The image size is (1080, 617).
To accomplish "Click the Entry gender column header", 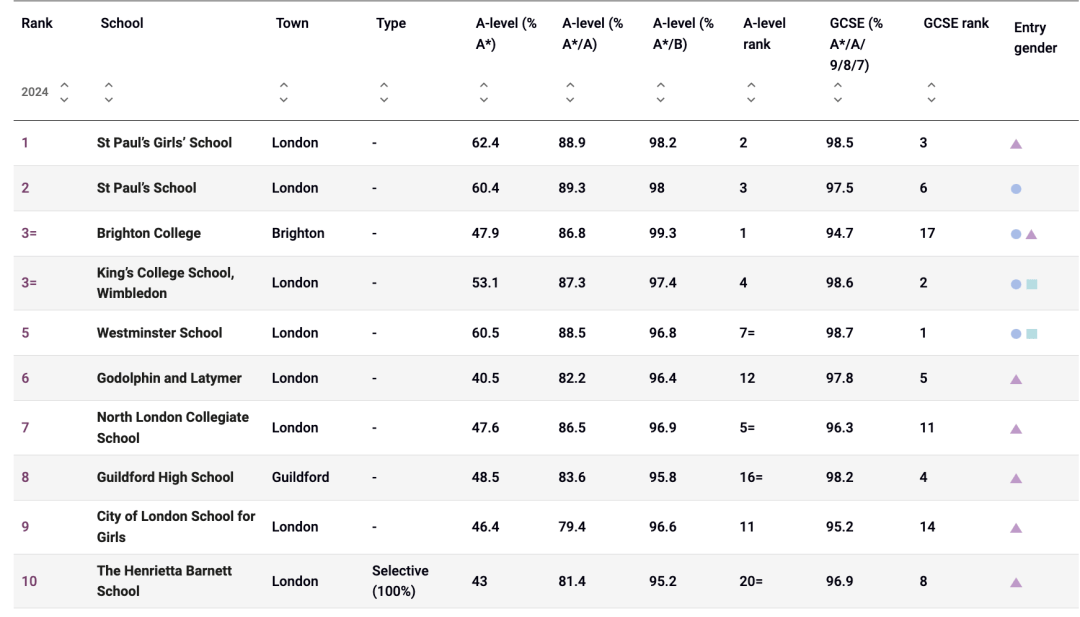I will pyautogui.click(x=1035, y=40).
